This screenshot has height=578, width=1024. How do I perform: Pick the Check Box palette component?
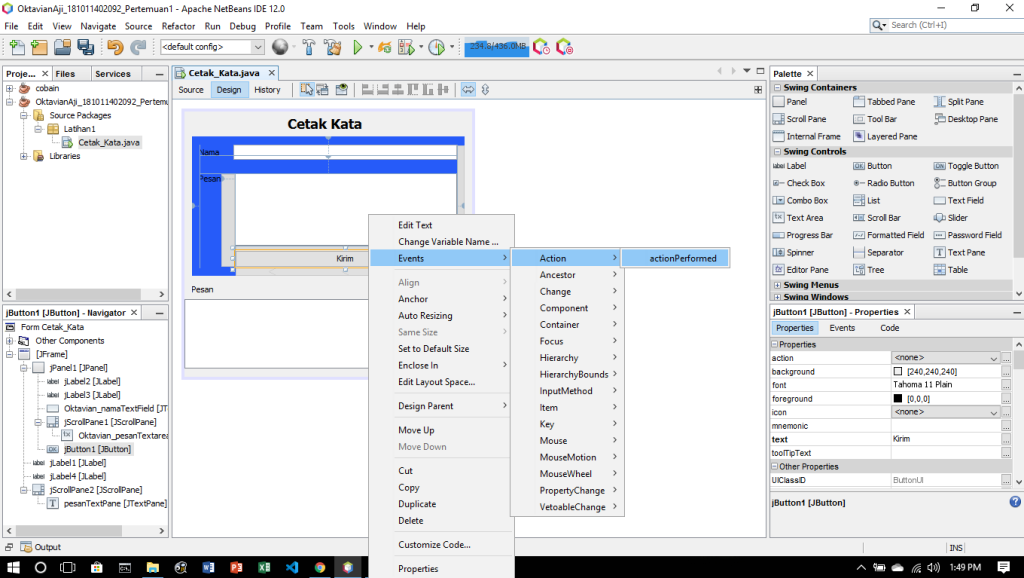tap(799, 184)
